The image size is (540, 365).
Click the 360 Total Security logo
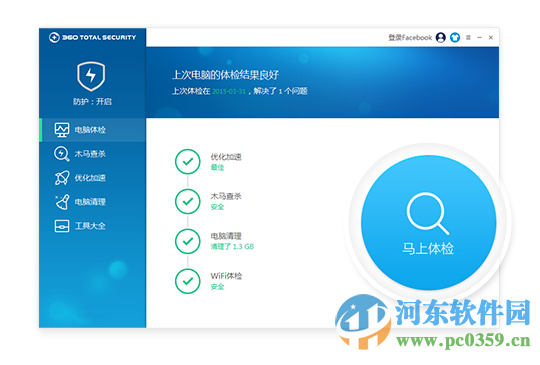coord(92,37)
